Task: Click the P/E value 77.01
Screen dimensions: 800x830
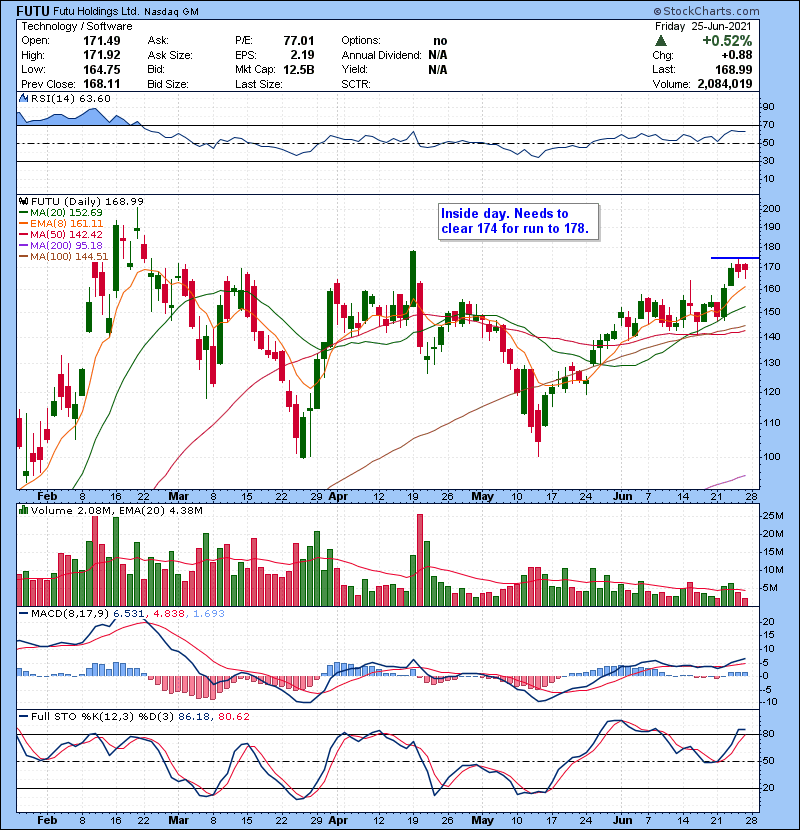Action: point(299,41)
